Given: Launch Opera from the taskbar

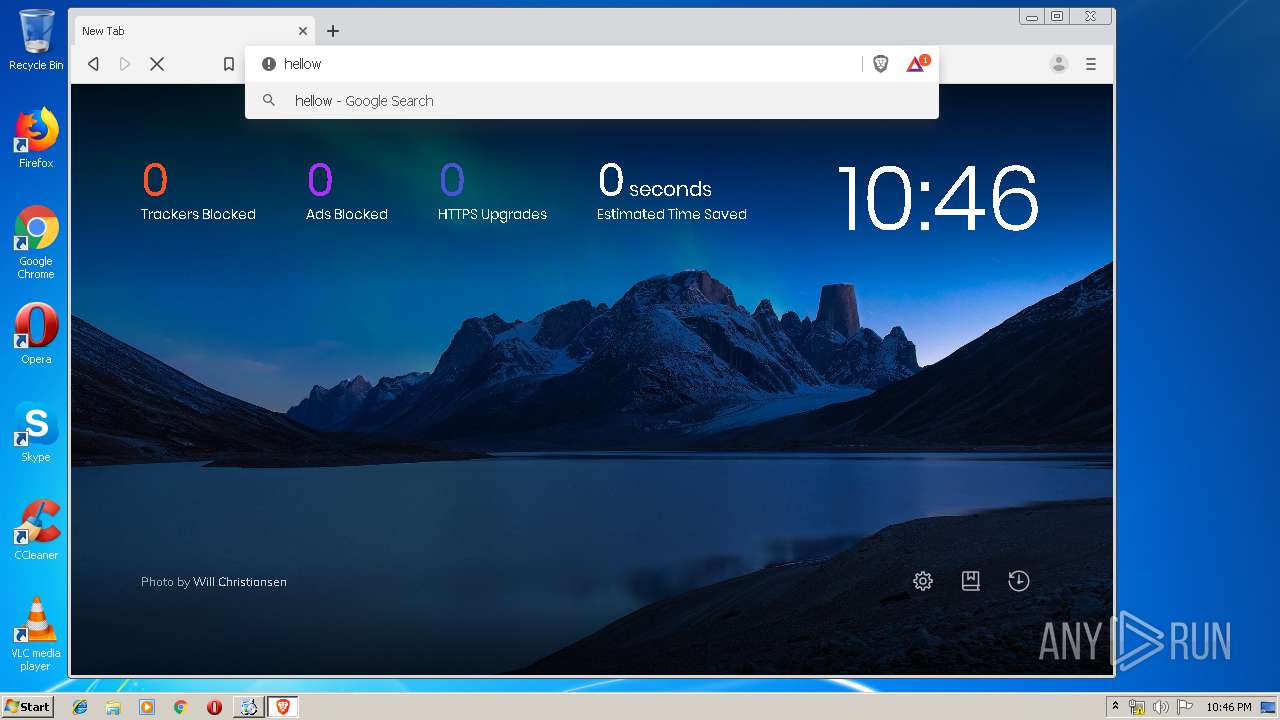Looking at the screenshot, I should (214, 707).
